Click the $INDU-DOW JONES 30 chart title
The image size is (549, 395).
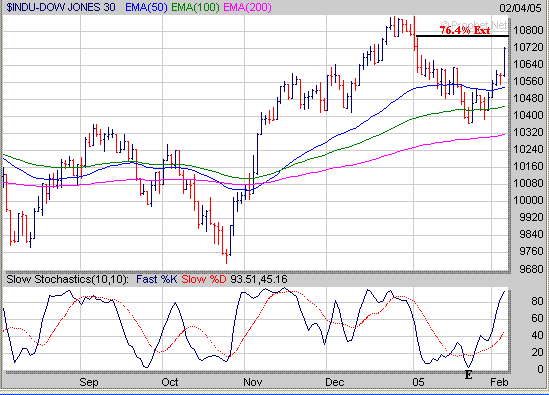pyautogui.click(x=61, y=7)
